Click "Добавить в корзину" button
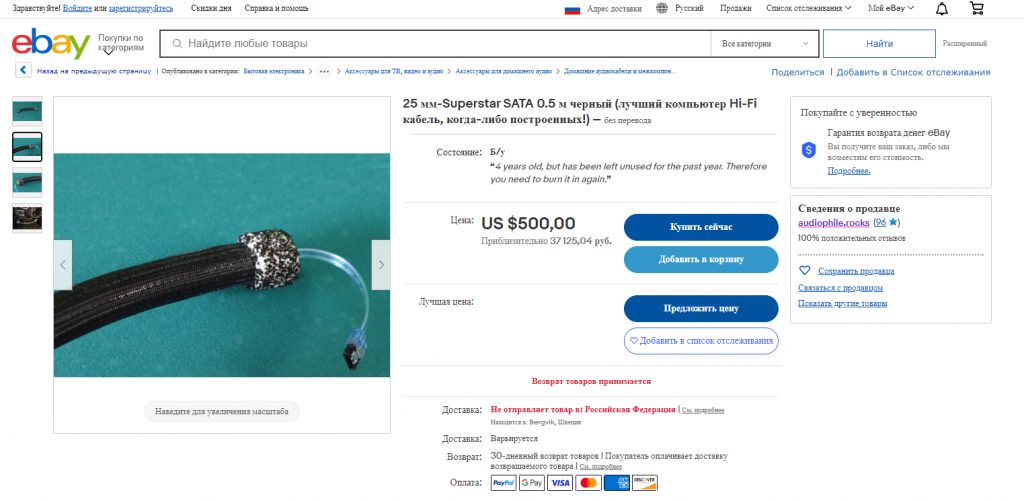This screenshot has height=501, width=1024. pos(700,260)
